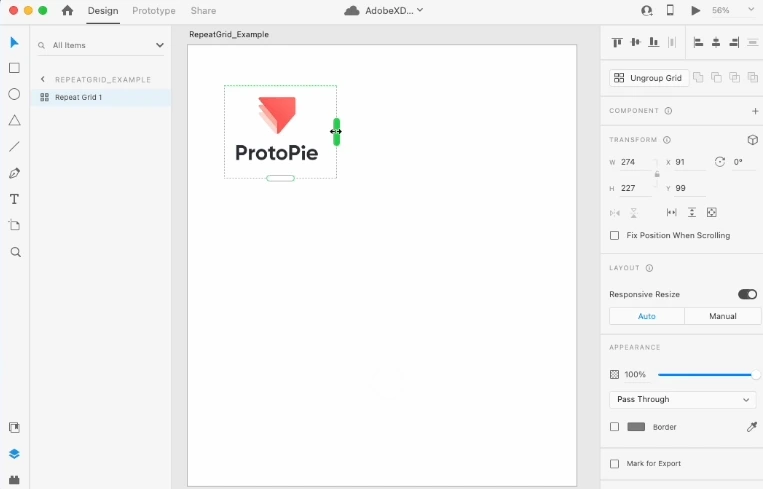The width and height of the screenshot is (763, 489).
Task: Click fix width constraint icon
Action: pos(672,212)
